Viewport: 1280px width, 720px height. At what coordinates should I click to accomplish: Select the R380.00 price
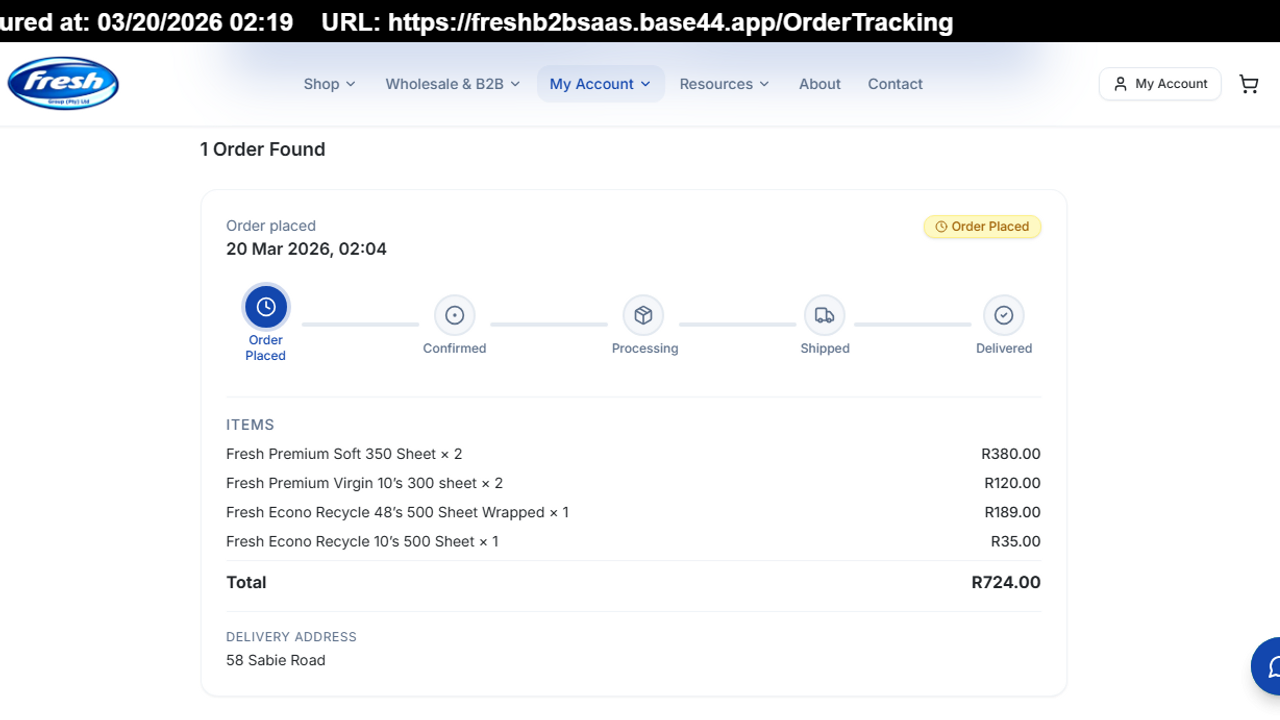(1011, 454)
